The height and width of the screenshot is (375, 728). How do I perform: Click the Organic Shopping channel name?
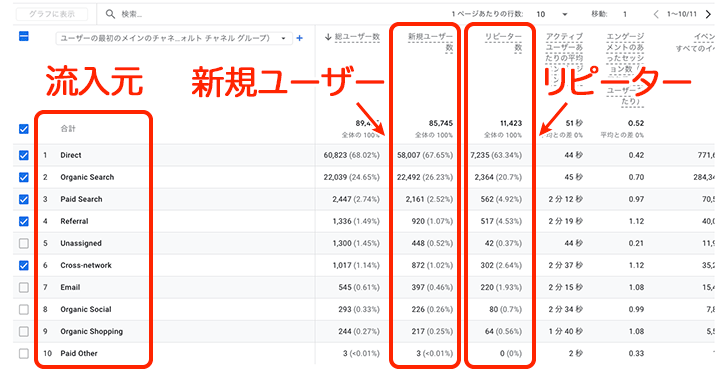coord(91,331)
